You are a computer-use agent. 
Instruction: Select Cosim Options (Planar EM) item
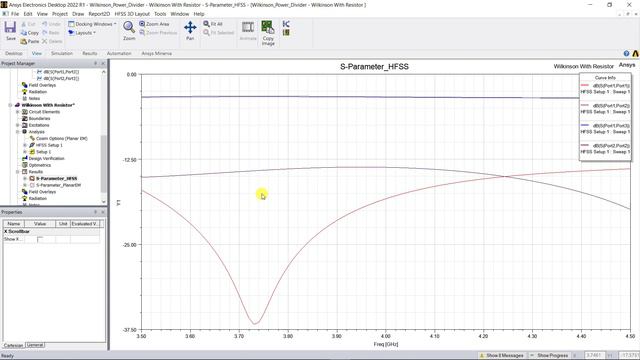coord(62,139)
